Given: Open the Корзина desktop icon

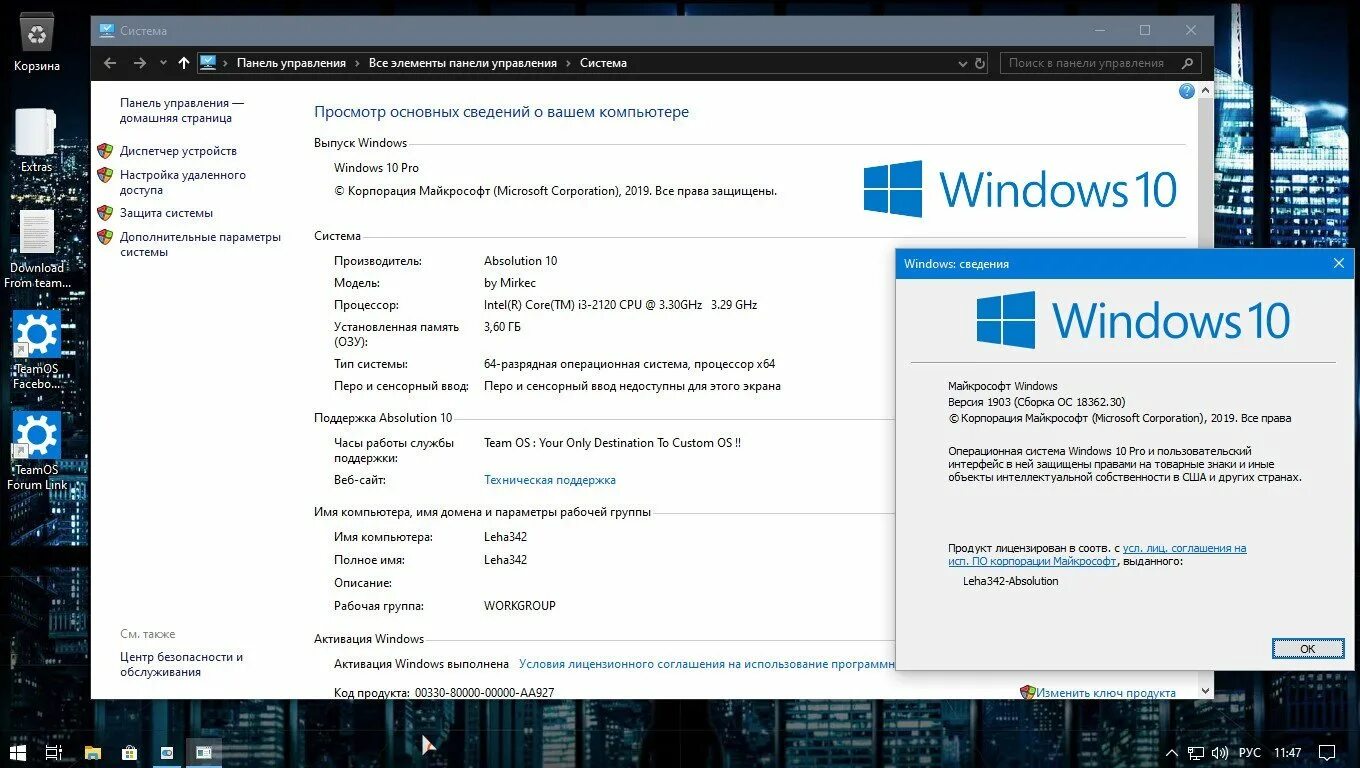Looking at the screenshot, I should pos(37,44).
